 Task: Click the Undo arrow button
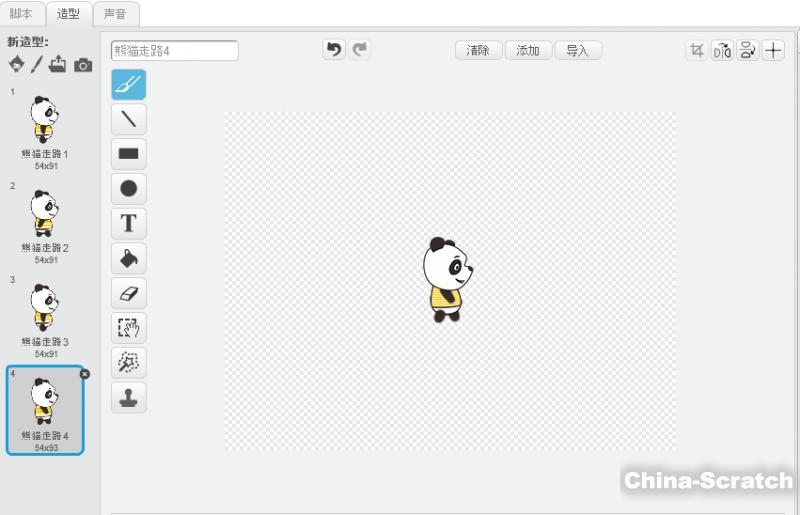334,50
